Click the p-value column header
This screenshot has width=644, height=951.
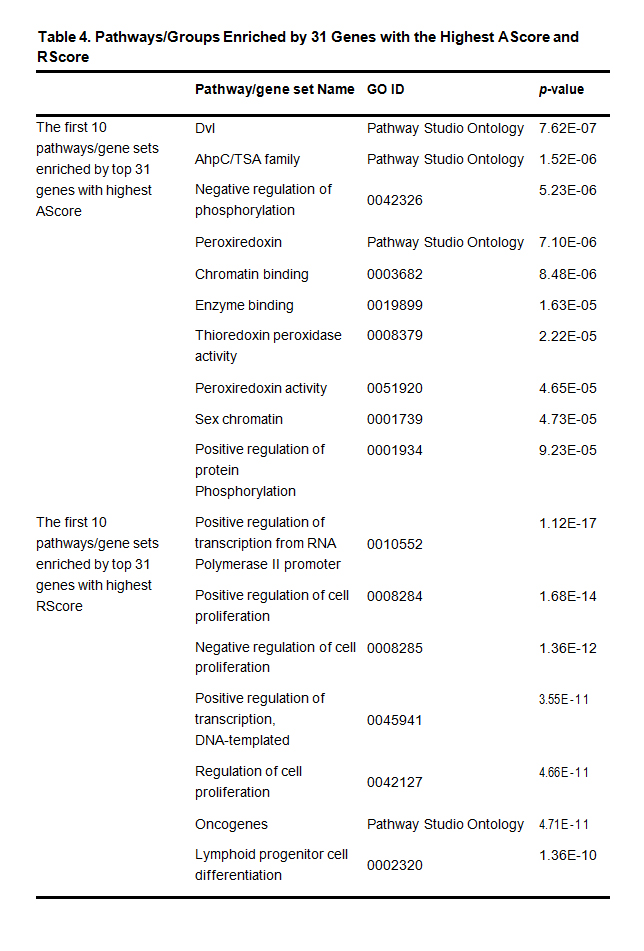pyautogui.click(x=561, y=89)
